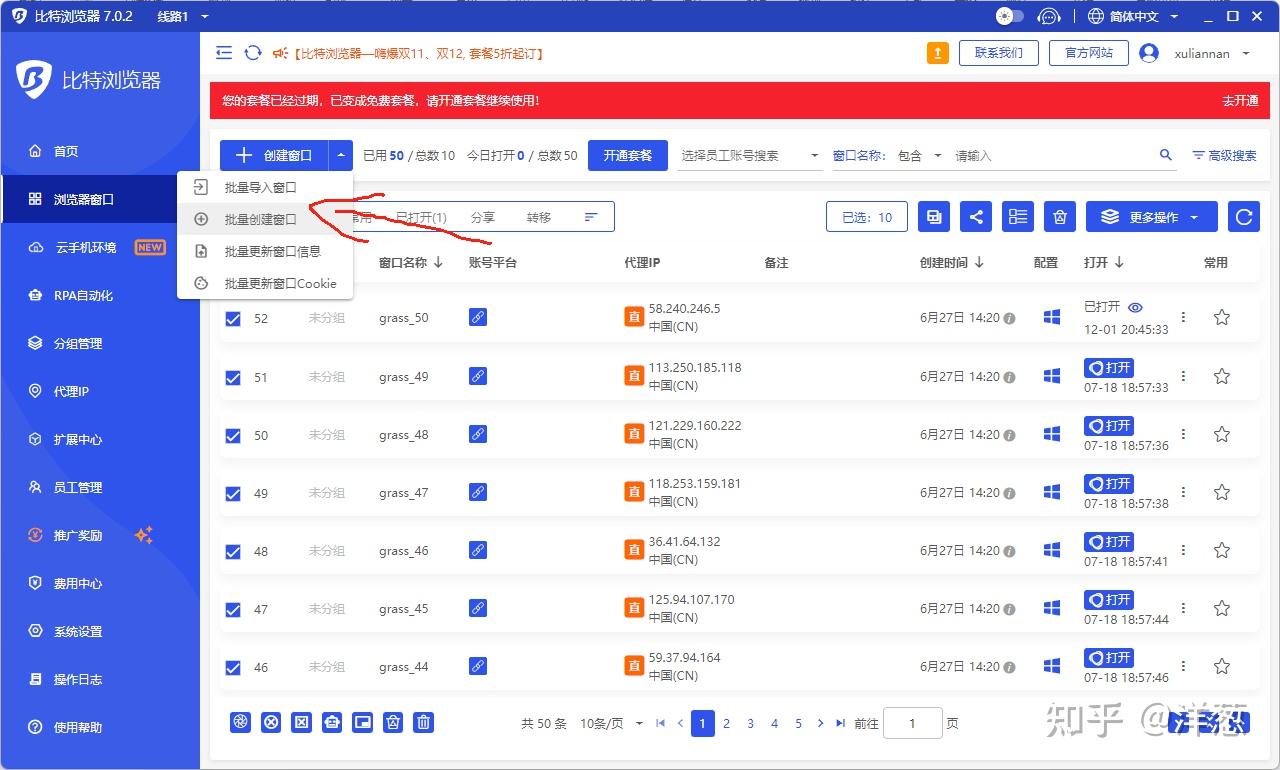Open the 10 per page size dropdown

point(612,723)
